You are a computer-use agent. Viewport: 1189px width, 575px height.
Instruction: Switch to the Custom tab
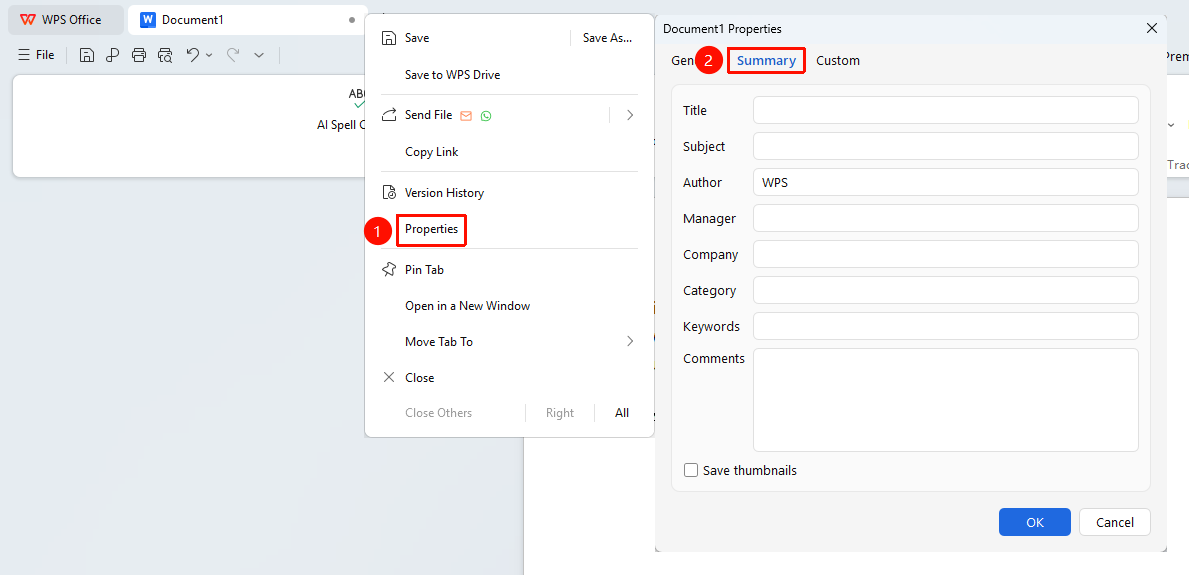coord(838,61)
